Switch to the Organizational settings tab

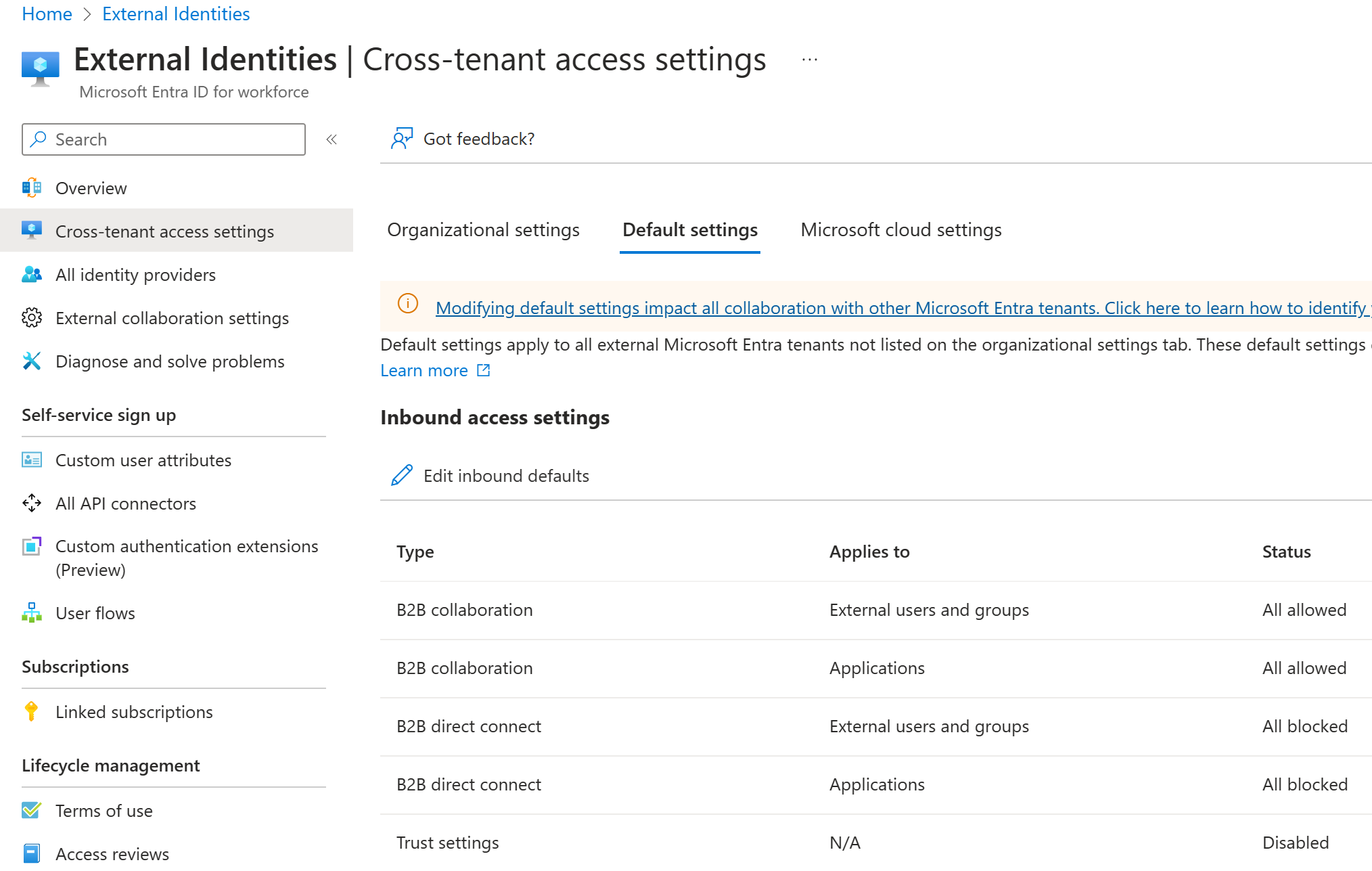pyautogui.click(x=483, y=230)
